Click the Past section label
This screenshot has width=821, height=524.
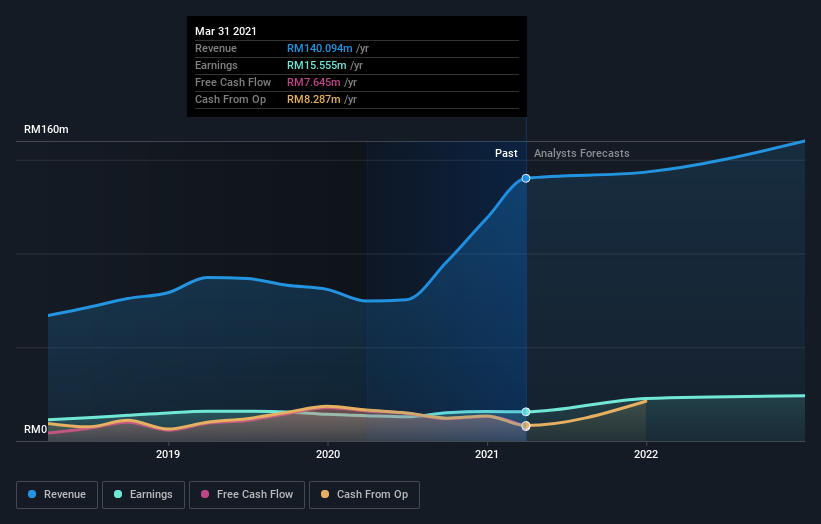click(506, 153)
